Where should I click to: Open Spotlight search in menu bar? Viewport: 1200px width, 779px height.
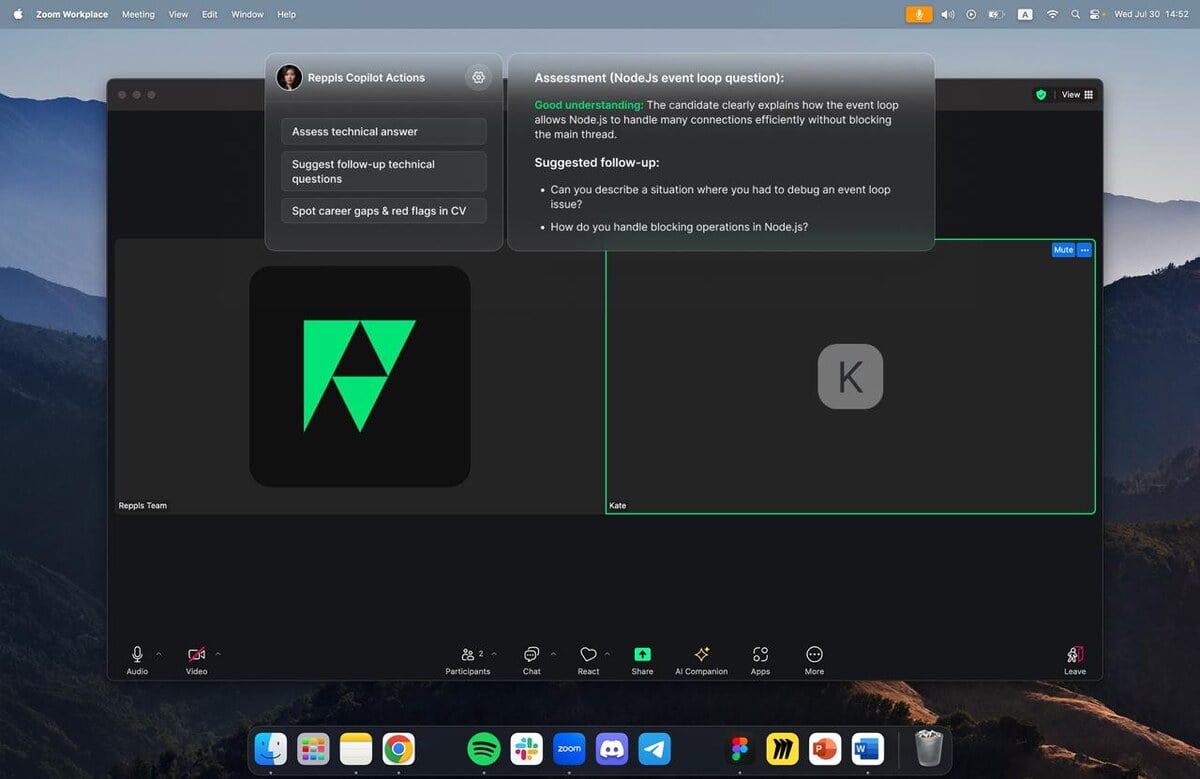(x=1075, y=14)
